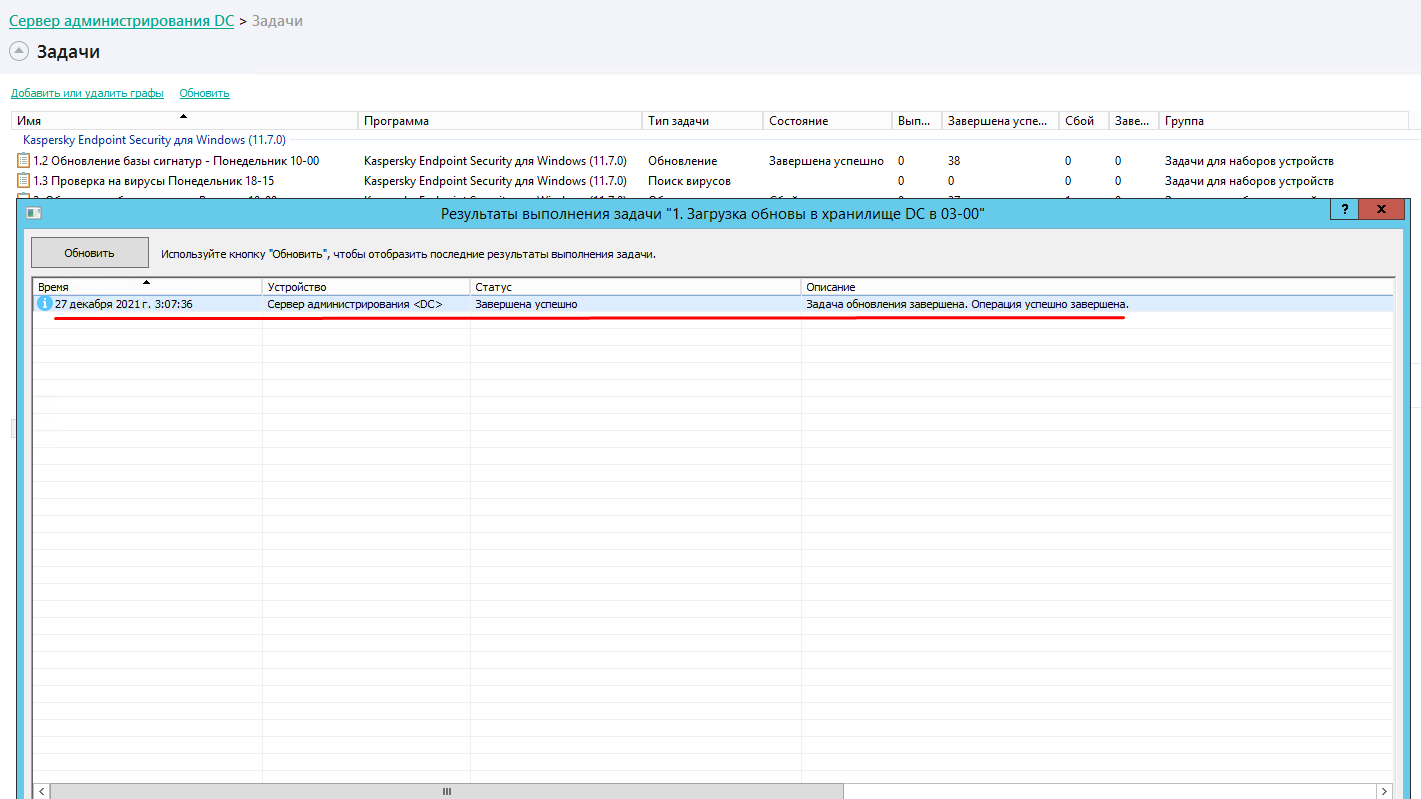Click the Тип задачи column header
The width and height of the screenshot is (1421, 799).
(701, 121)
